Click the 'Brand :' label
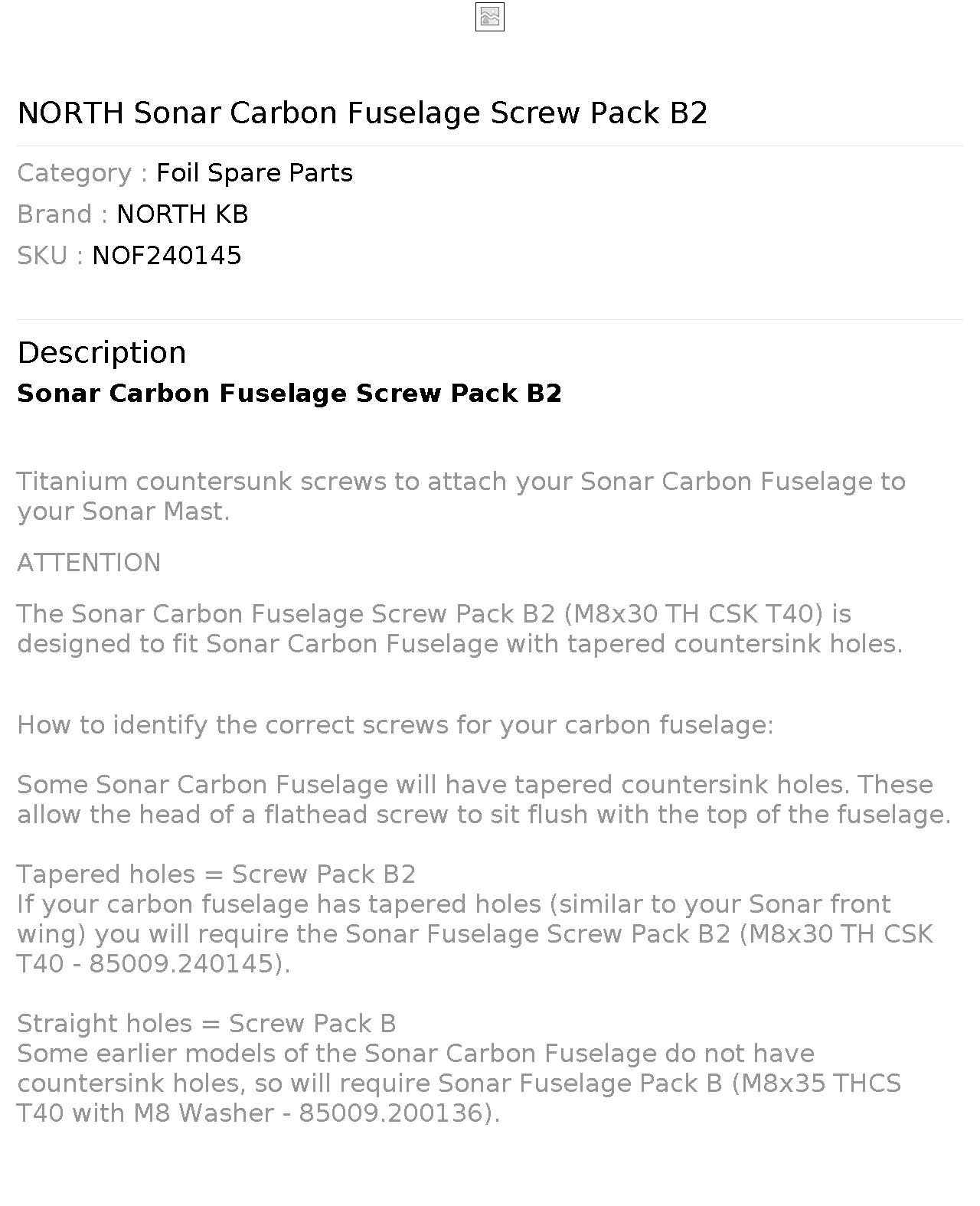Screen dimensions: 980x1206 click(63, 214)
